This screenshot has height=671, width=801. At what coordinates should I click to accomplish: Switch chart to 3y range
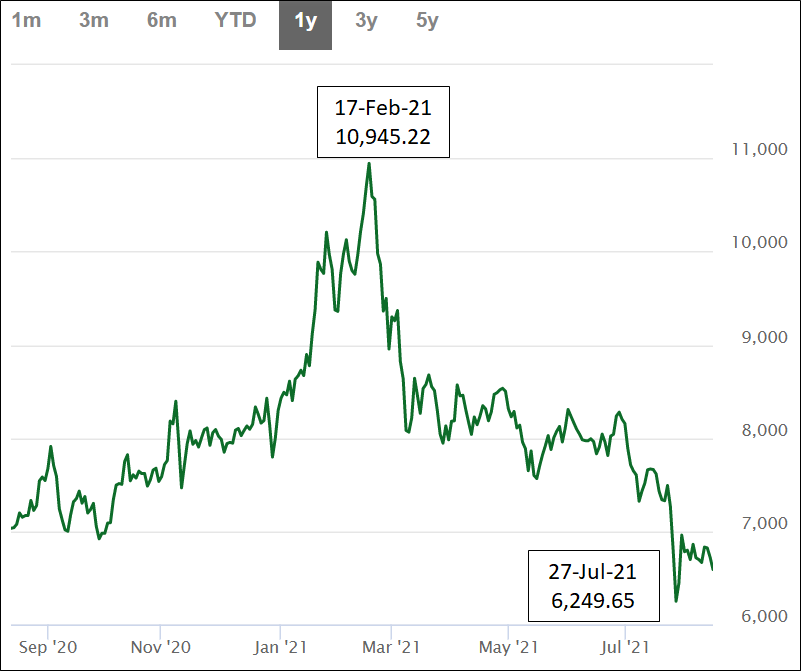(366, 21)
